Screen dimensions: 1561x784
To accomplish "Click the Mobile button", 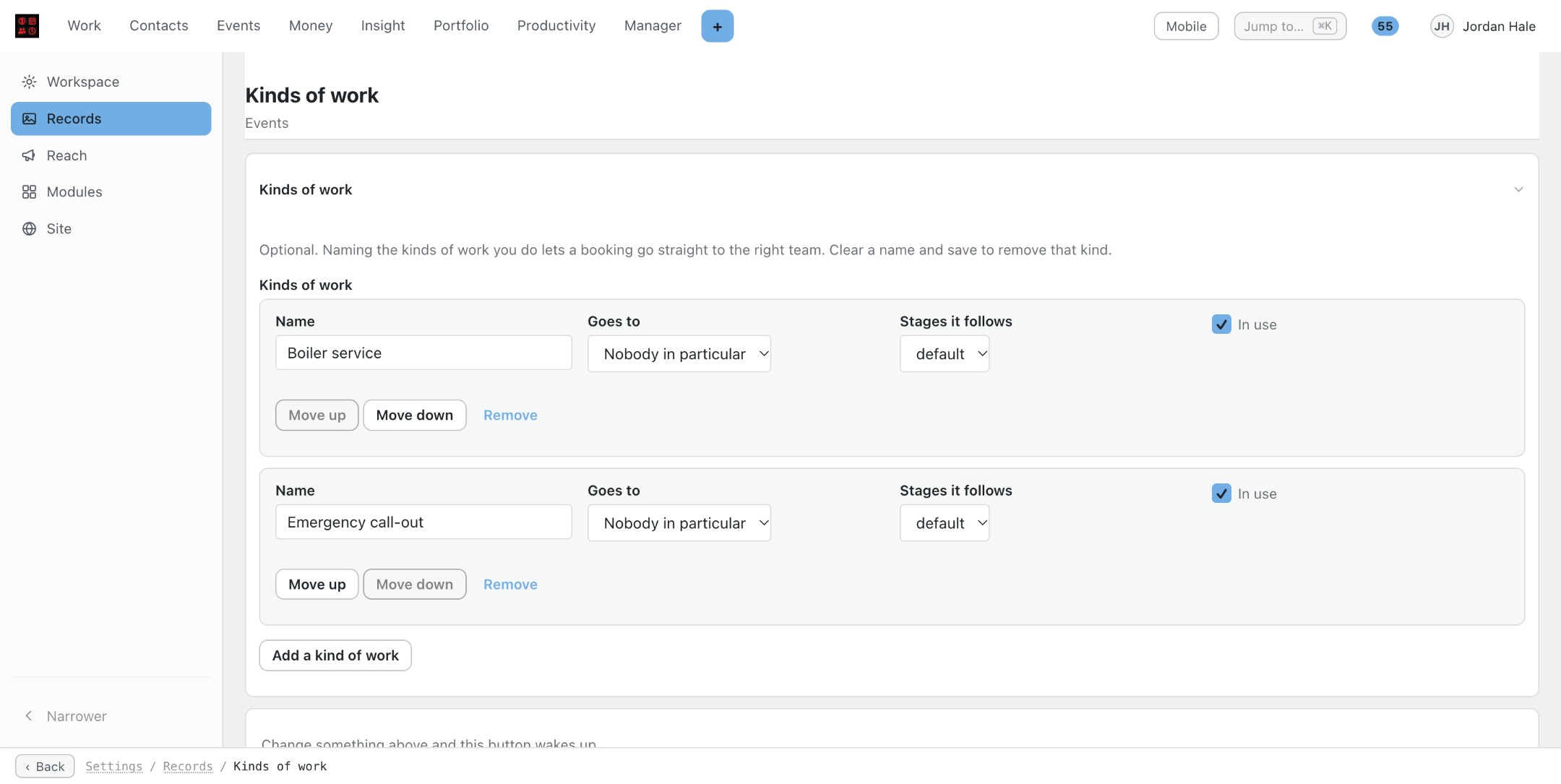I will (x=1186, y=26).
